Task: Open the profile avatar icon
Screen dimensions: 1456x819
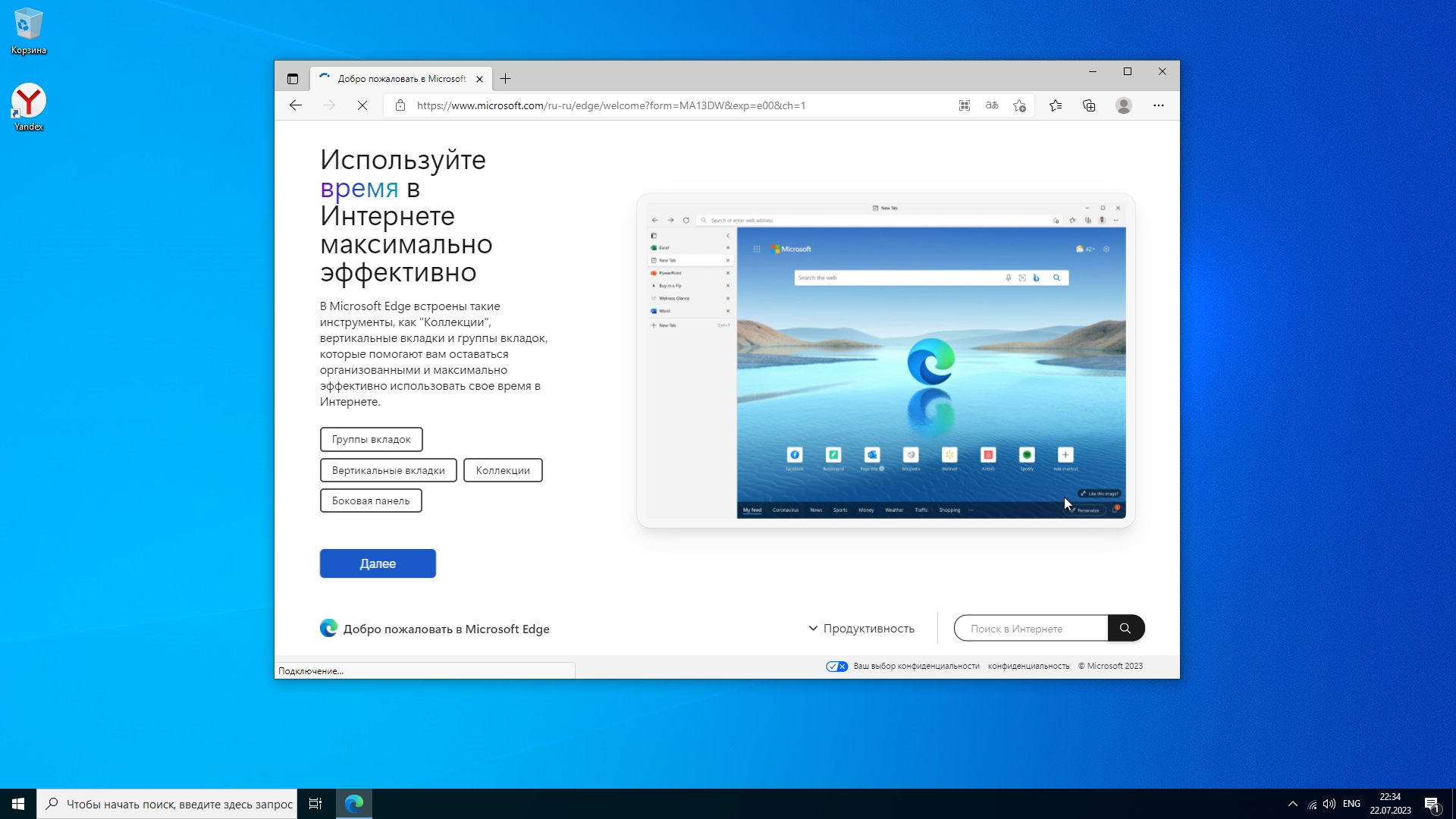Action: point(1124,105)
